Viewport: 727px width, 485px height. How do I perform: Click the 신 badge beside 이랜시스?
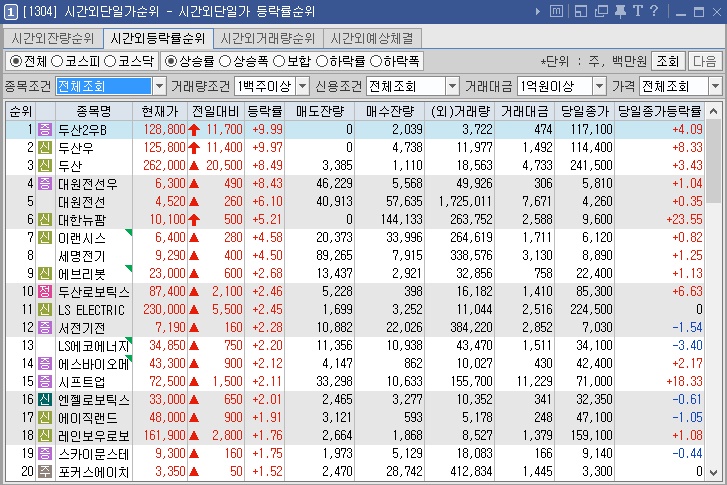(45, 237)
